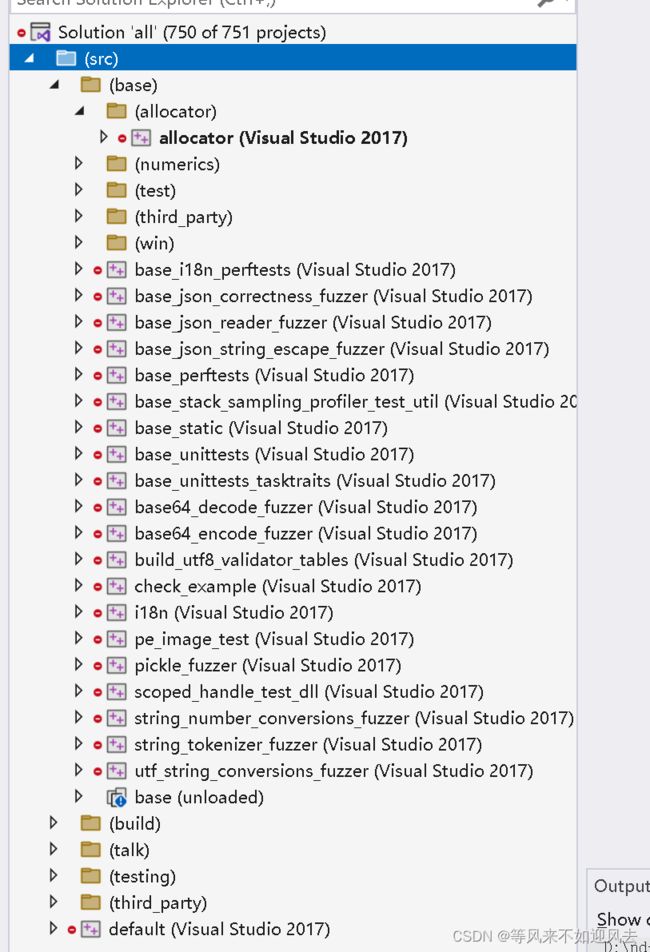Screen dimensions: 650x952
Task: Select 'utf_string_conversions_fuzzer (Visual Studio 2017)' text
Action: [x=333, y=771]
